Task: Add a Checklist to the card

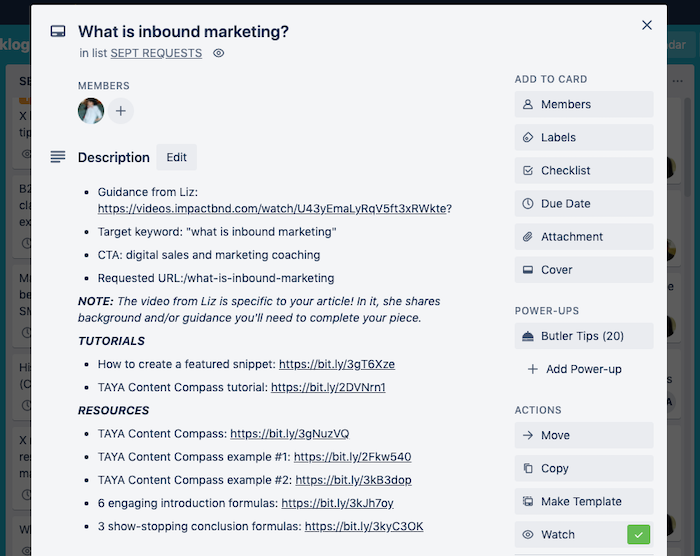Action: point(584,171)
